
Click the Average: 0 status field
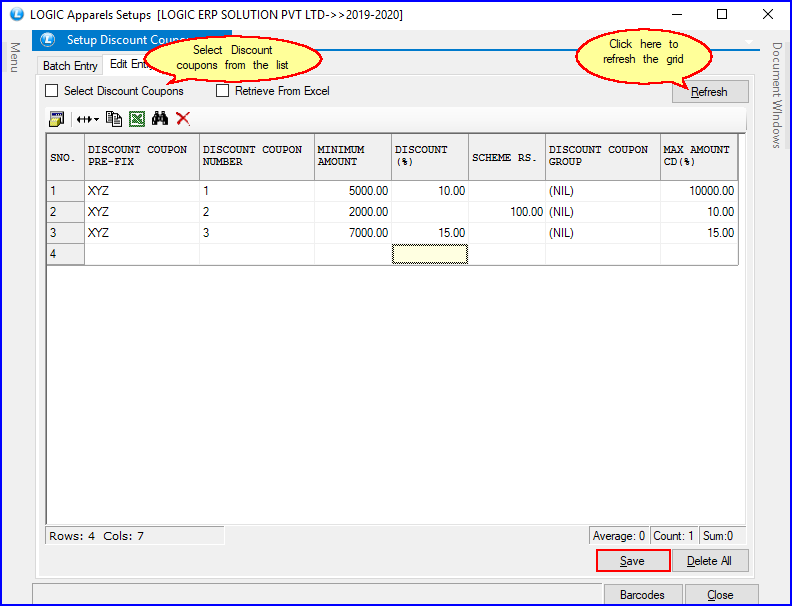(619, 536)
